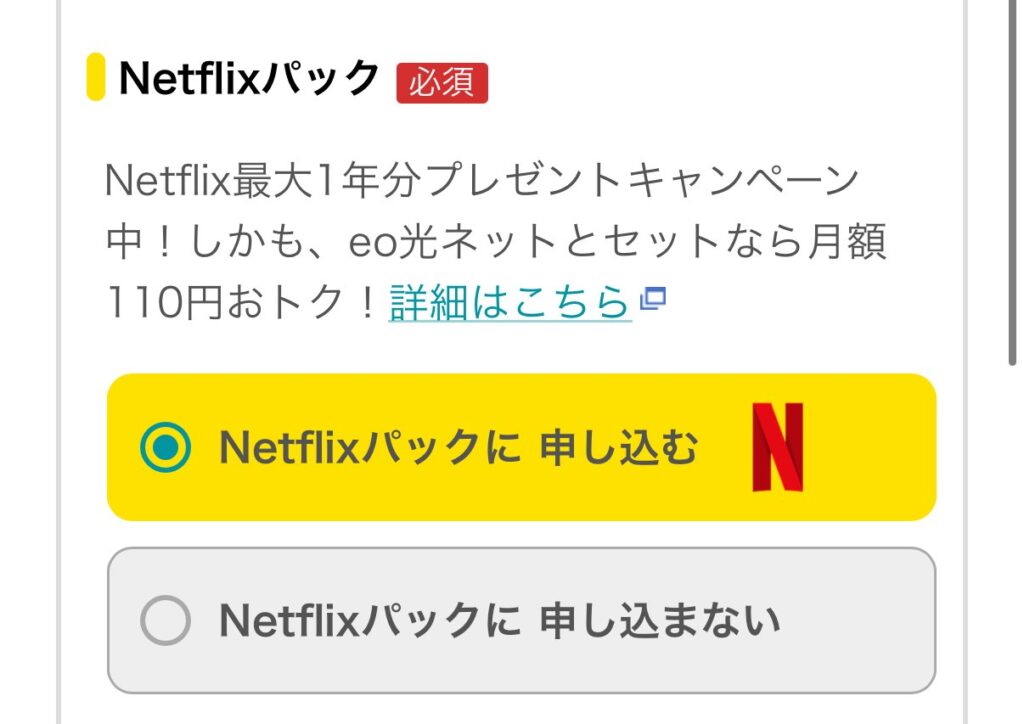Click "Netflixパックに" text inside the gray option
Screen dimensions: 1024x724
click(x=369, y=621)
